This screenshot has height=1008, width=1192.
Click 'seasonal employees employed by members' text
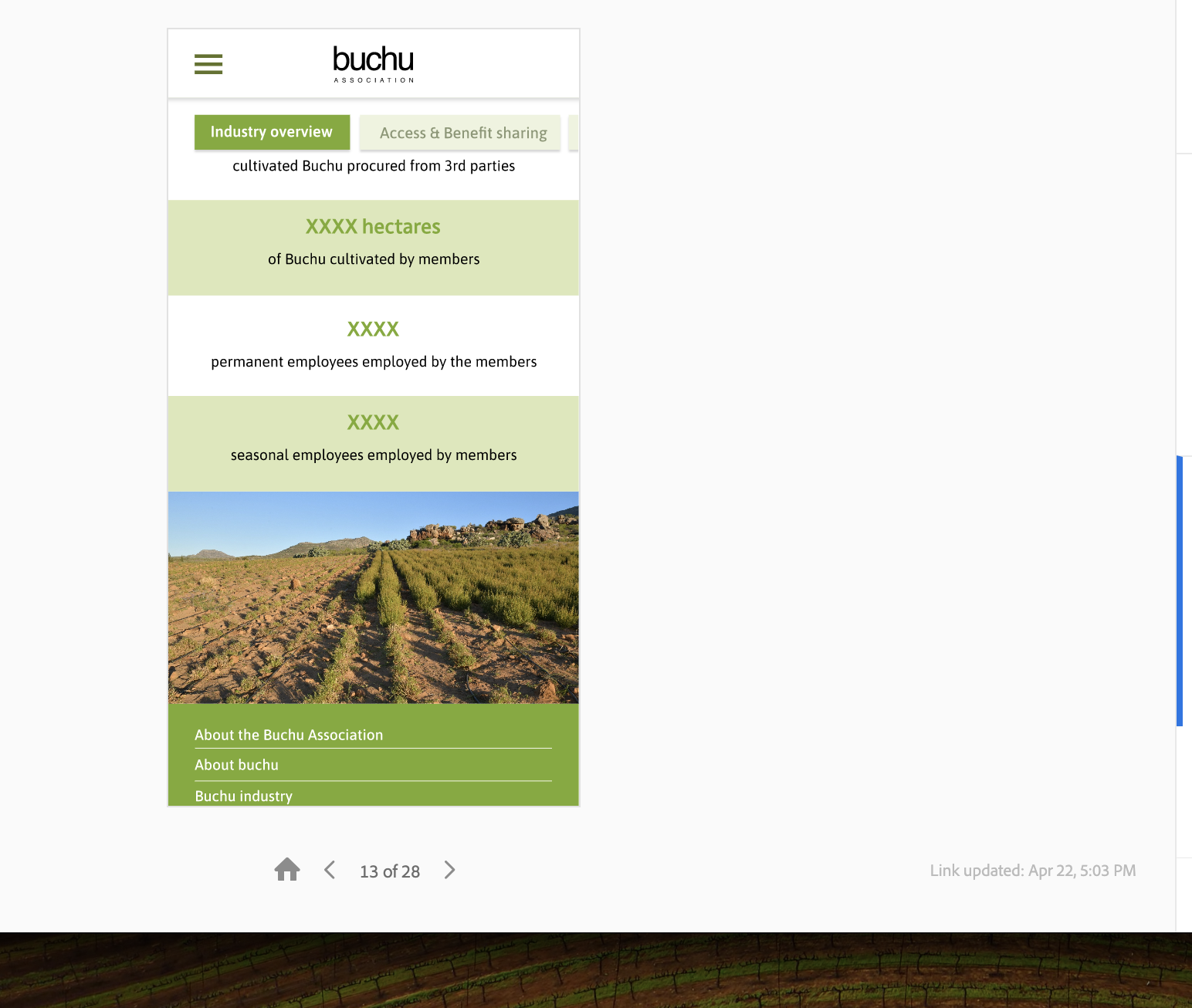374,455
